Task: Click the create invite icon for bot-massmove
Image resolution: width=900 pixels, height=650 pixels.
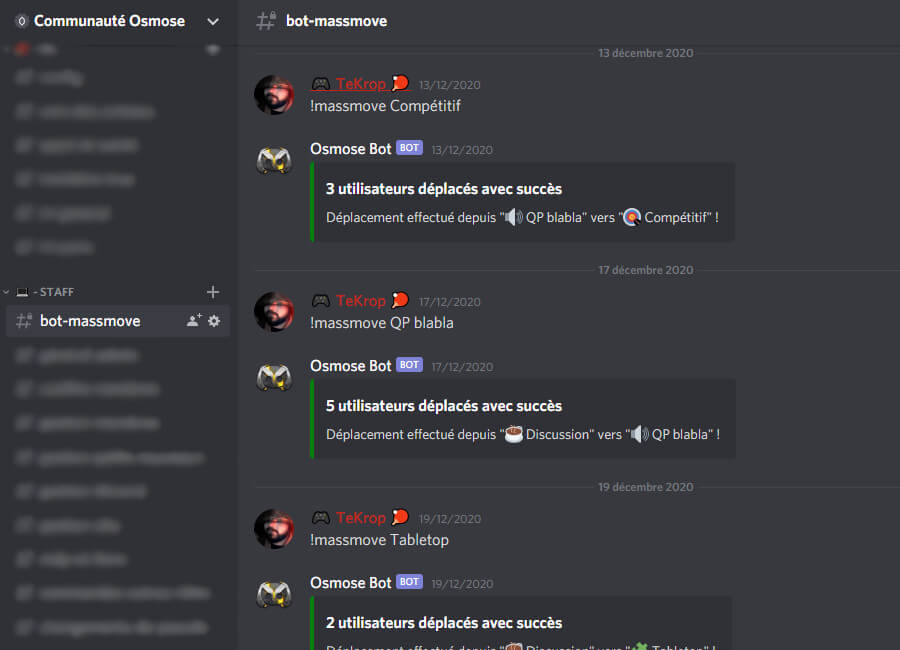Action: (x=194, y=320)
